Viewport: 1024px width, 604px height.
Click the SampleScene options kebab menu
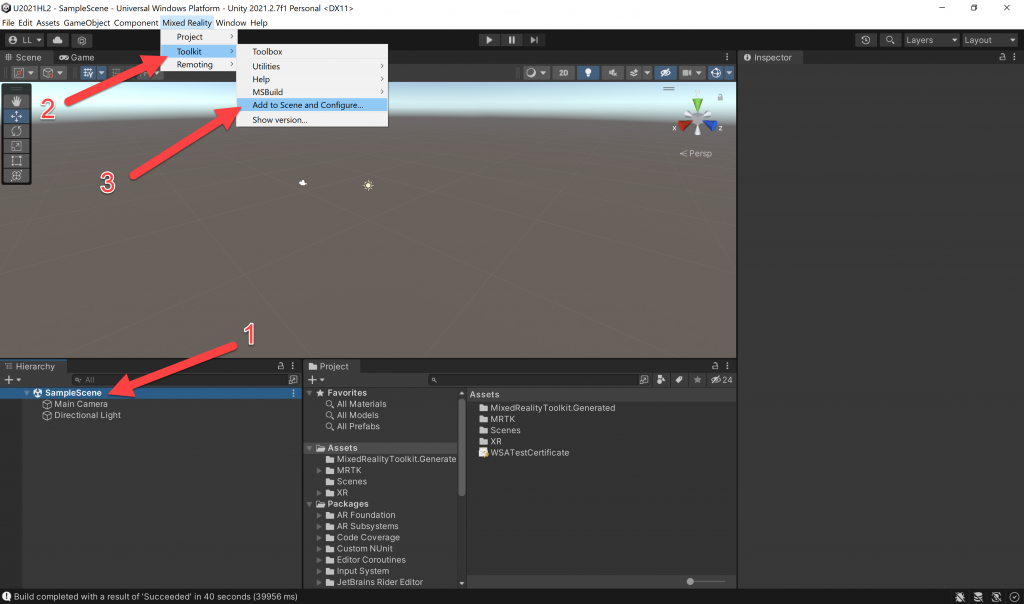(293, 393)
